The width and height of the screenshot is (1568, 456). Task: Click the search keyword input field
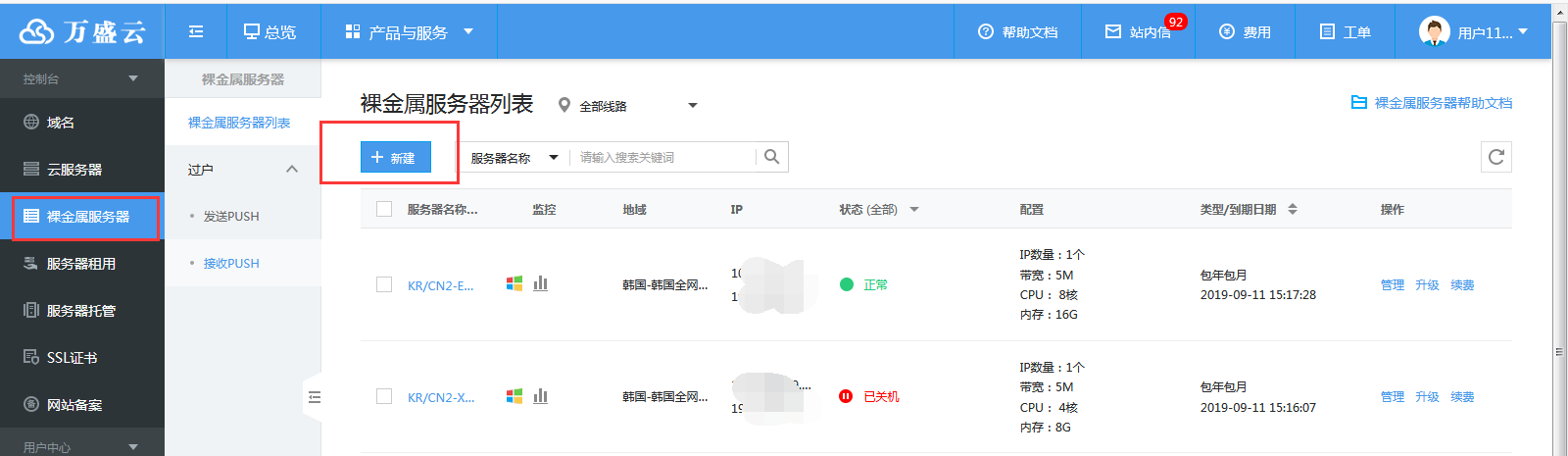point(665,157)
